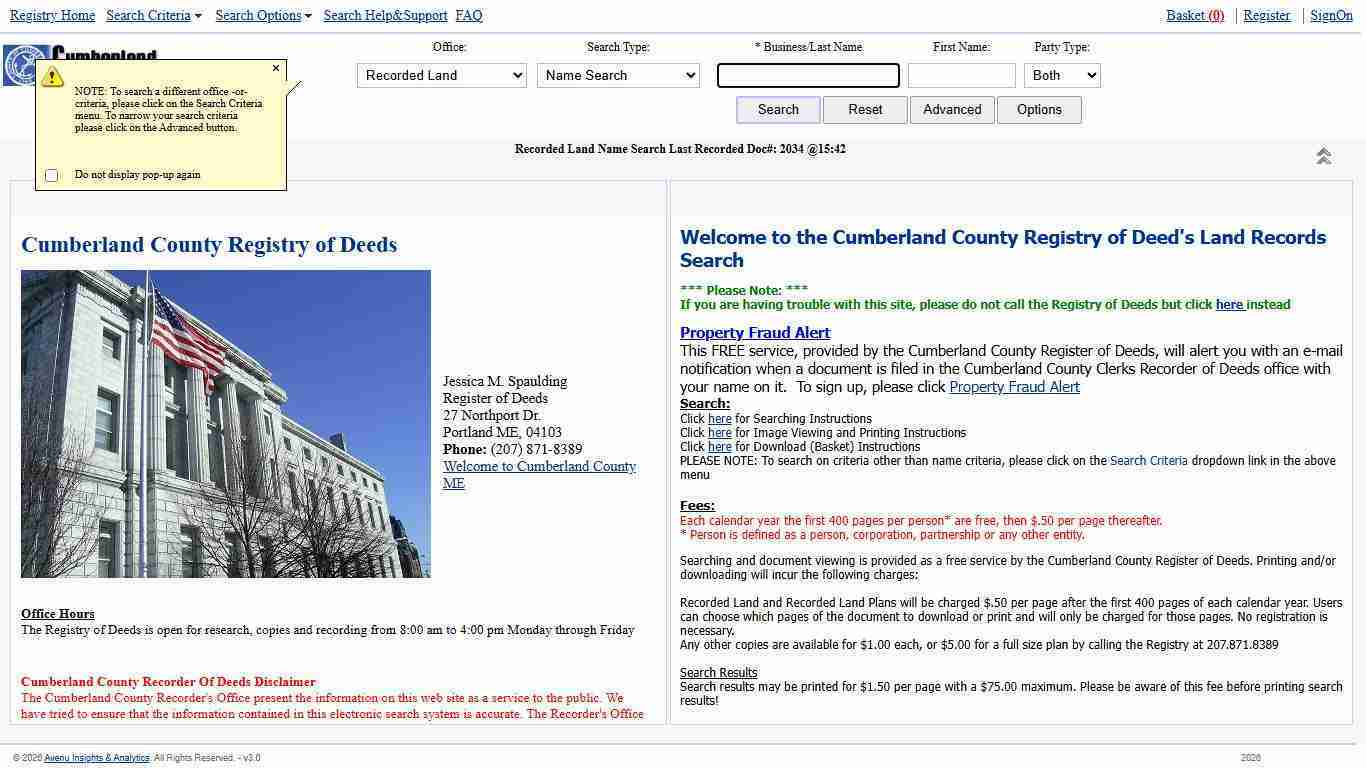Screen dimensions: 1366x768
Task: Check 'Do not display pop-up again'
Action: tap(52, 175)
